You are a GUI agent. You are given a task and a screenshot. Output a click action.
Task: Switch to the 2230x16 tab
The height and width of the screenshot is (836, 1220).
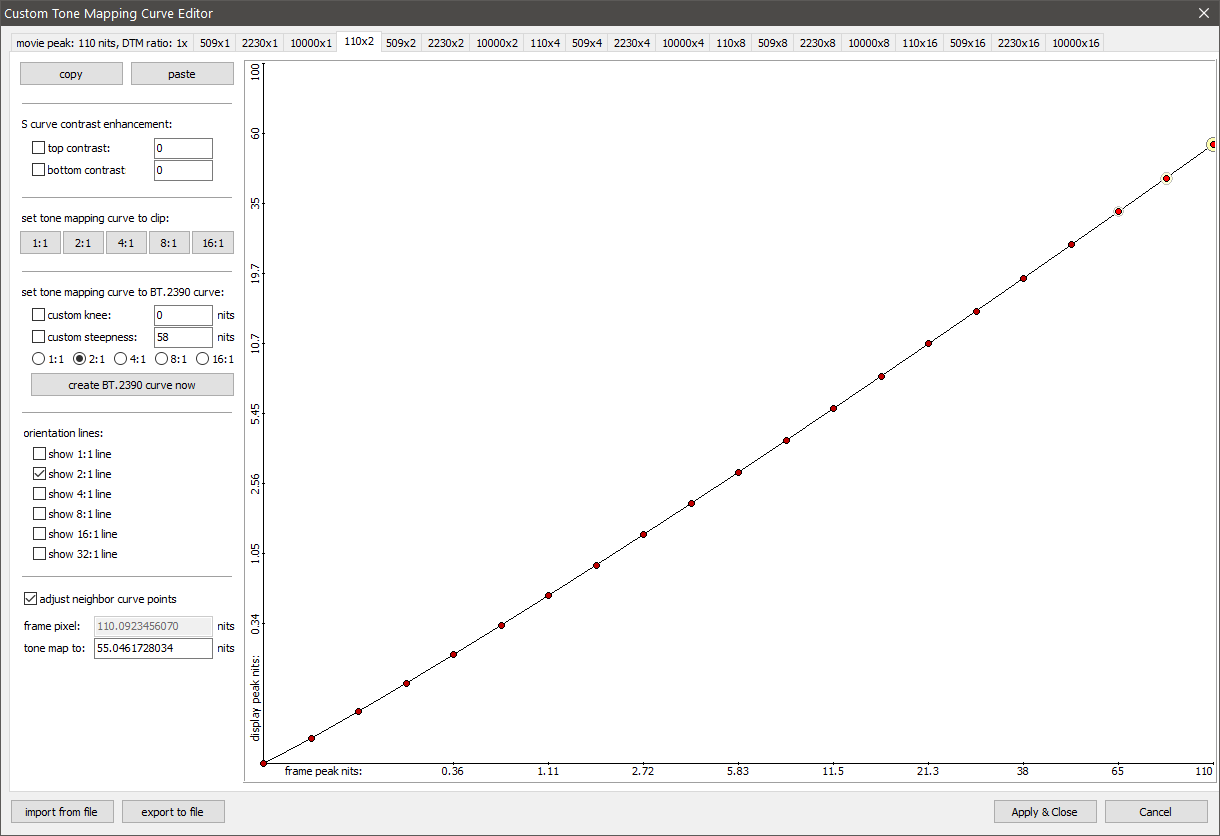[x=1019, y=43]
